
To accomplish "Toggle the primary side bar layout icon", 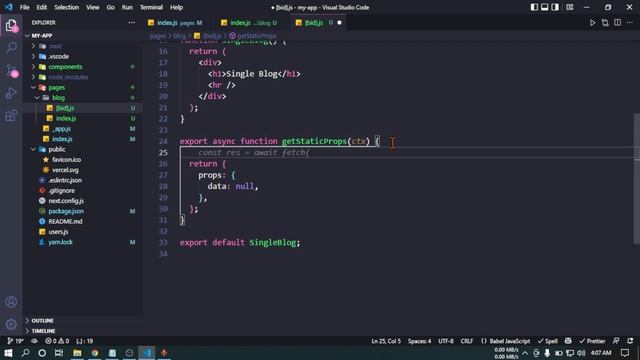I will 534,7.
